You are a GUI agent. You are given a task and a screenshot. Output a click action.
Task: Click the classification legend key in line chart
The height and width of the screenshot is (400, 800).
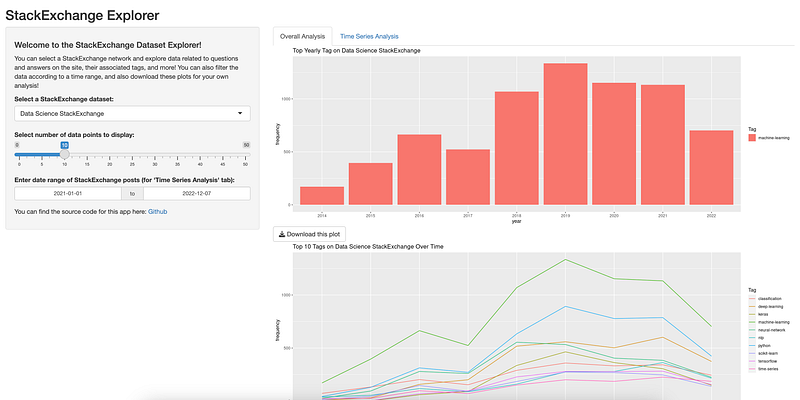752,299
